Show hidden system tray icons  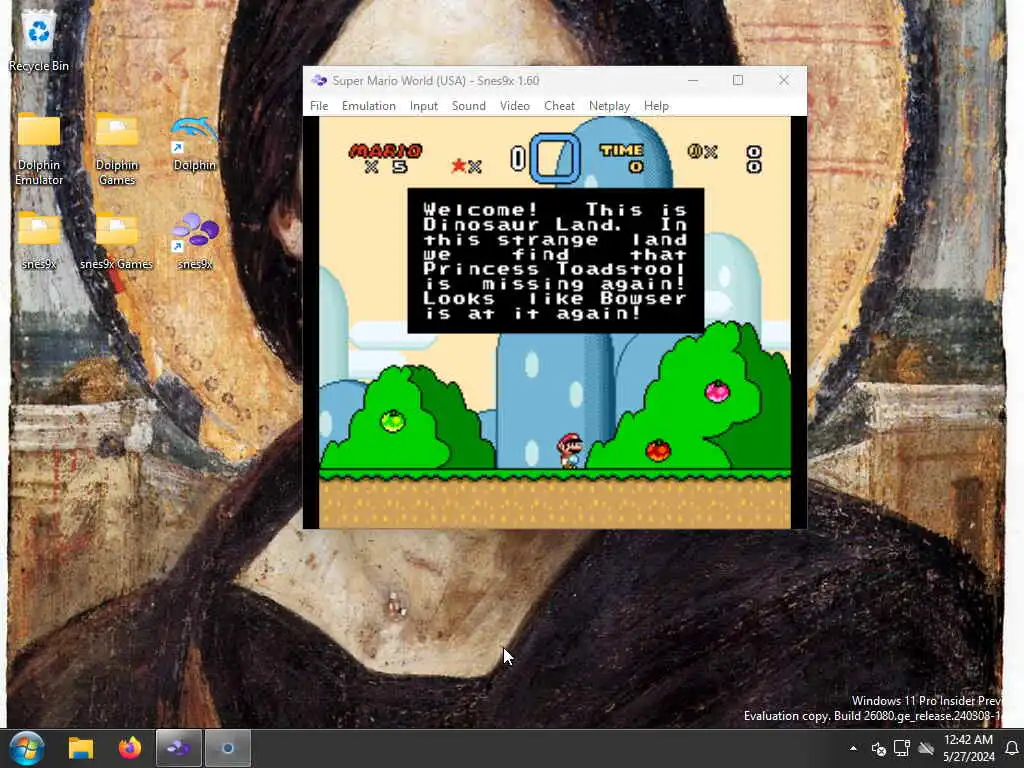click(x=853, y=748)
